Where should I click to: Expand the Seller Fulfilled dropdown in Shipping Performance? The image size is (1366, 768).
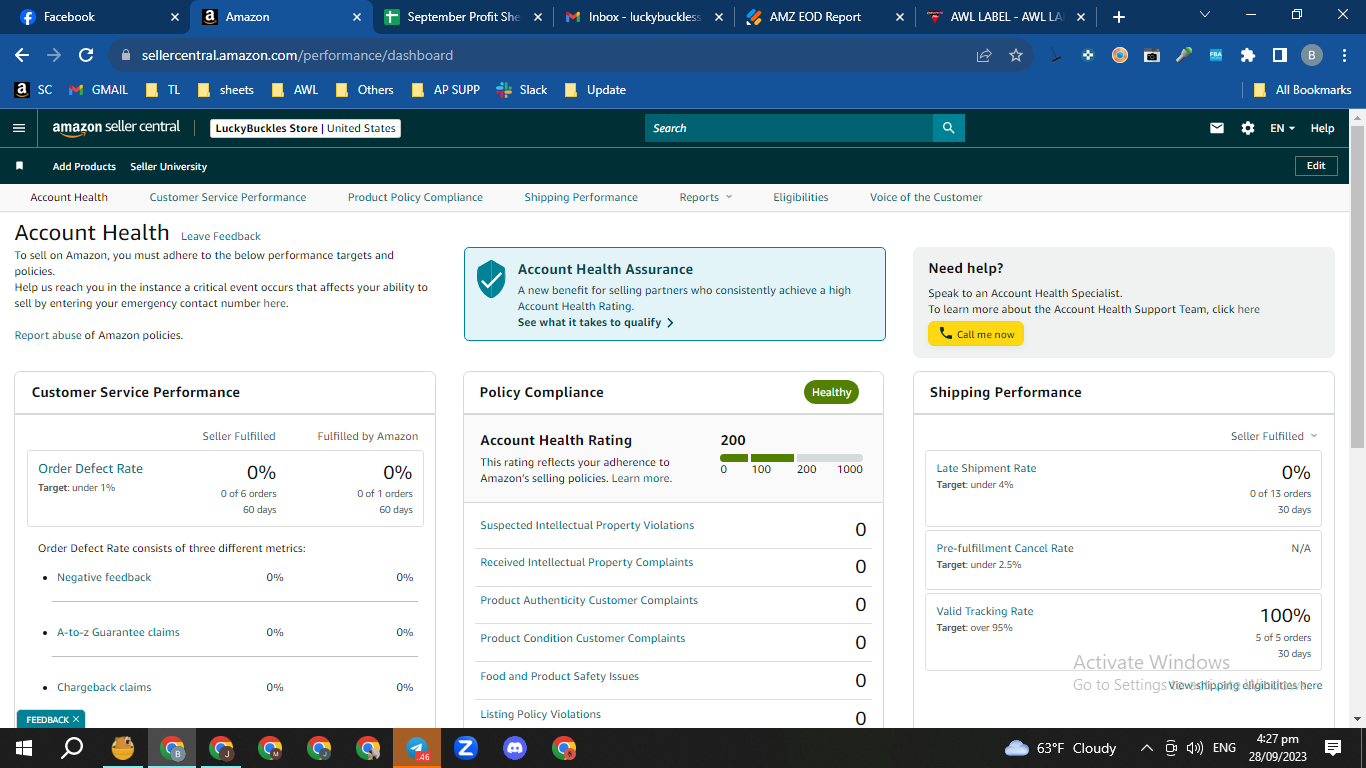coord(1274,436)
